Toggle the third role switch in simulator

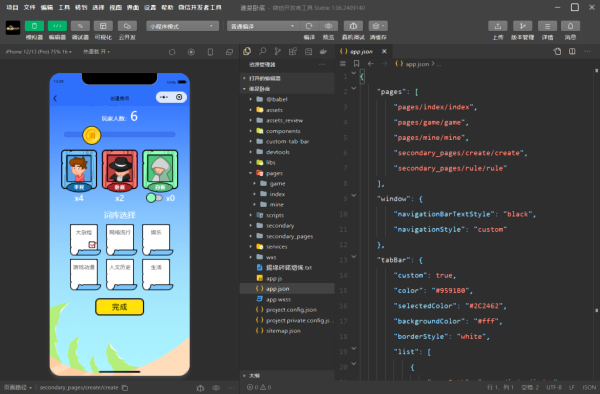(154, 198)
